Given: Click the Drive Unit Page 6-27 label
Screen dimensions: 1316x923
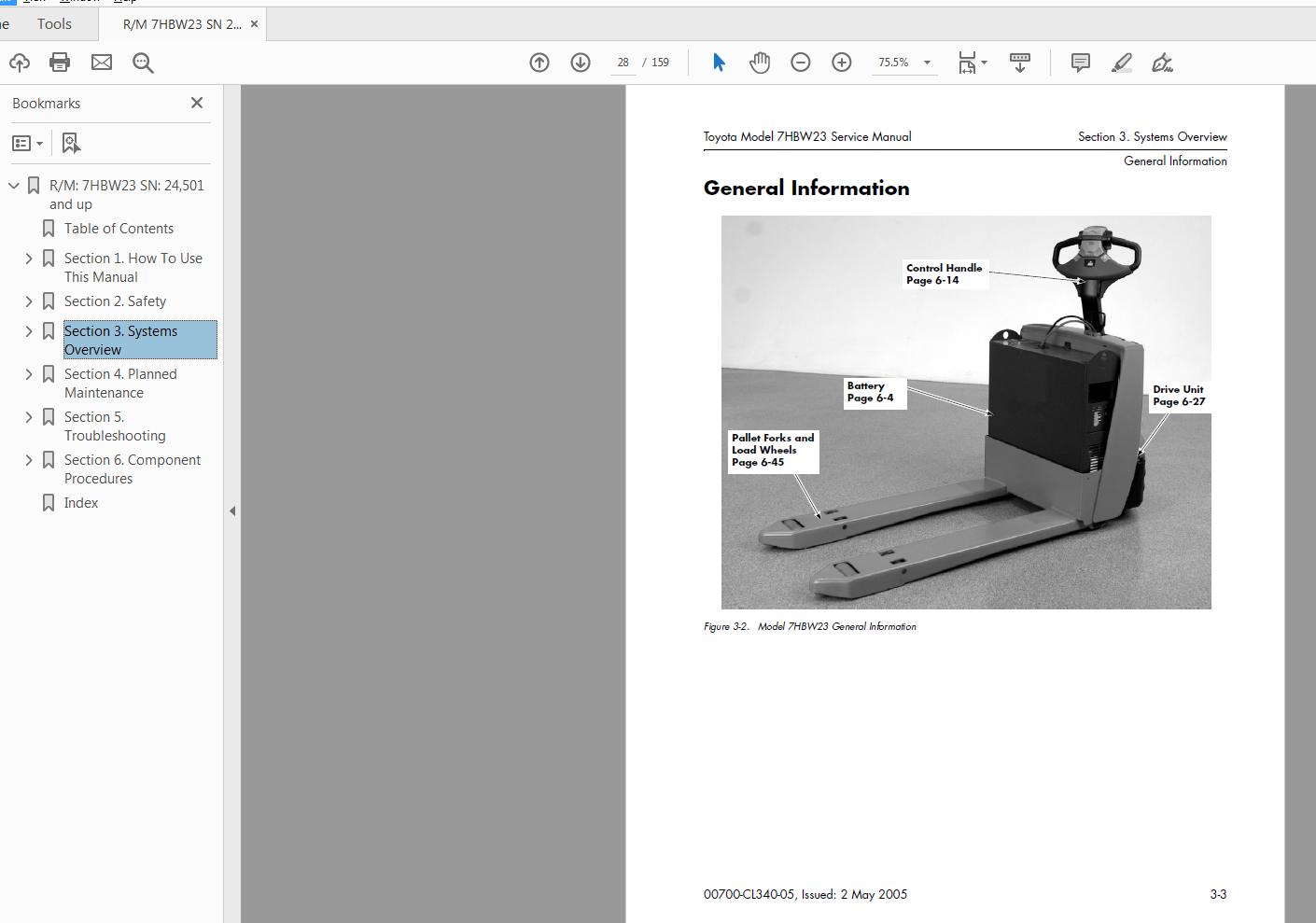Looking at the screenshot, I should [x=1179, y=396].
